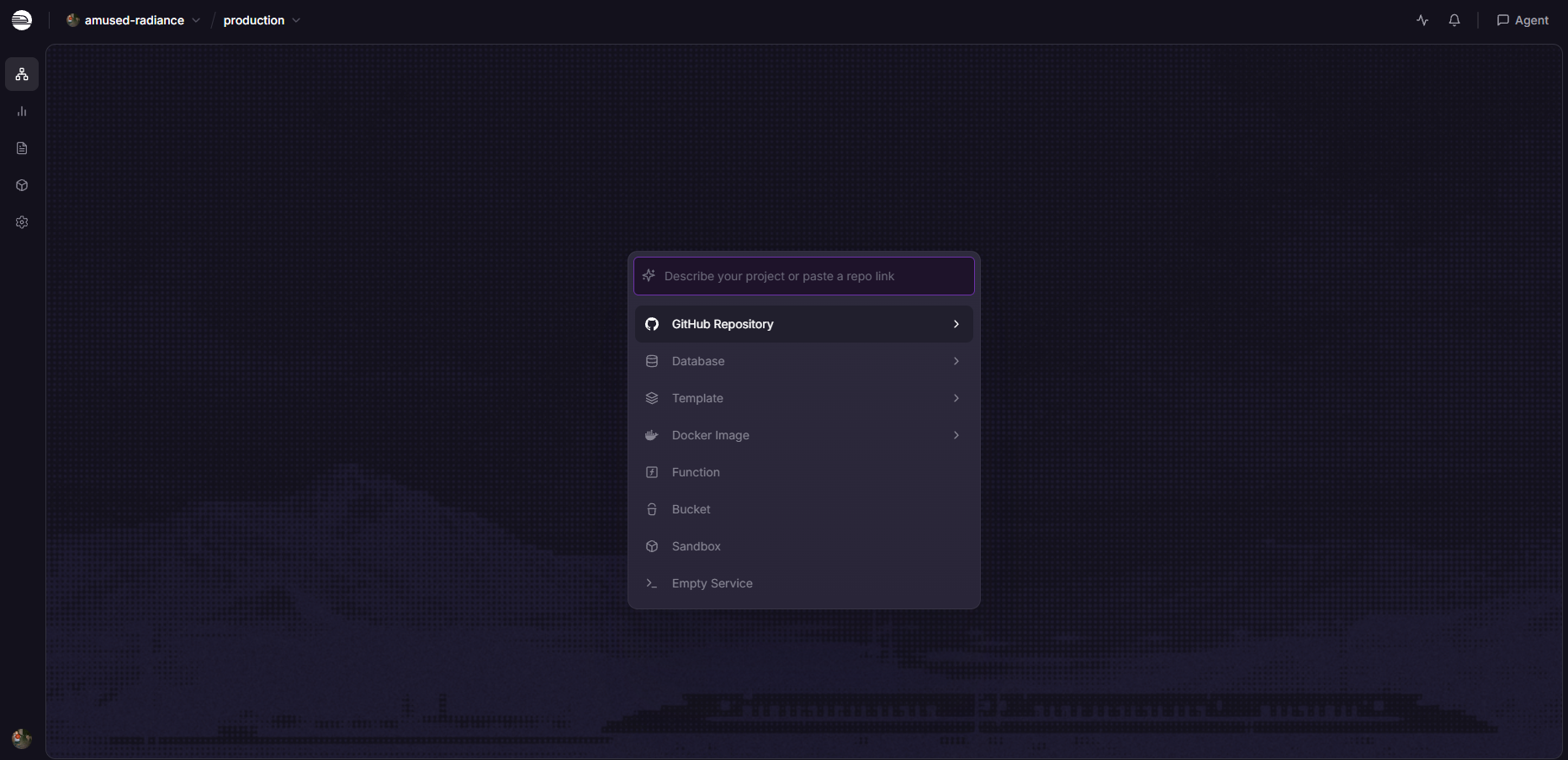Open the Logs document sidebar icon
Viewport: 1568px width, 760px height.
click(22, 148)
